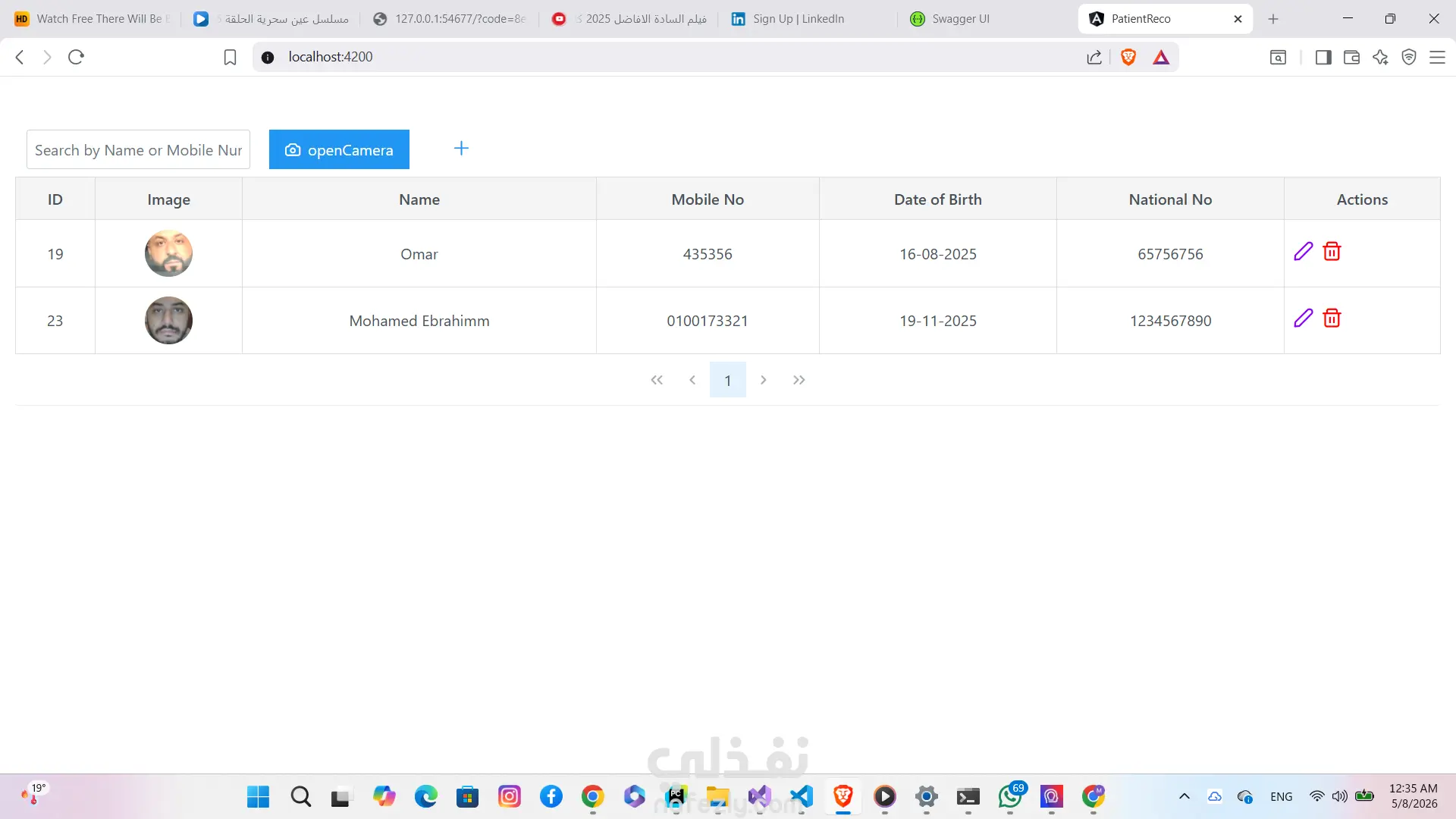Add a new patient with plus icon
1456x819 pixels.
click(x=461, y=149)
